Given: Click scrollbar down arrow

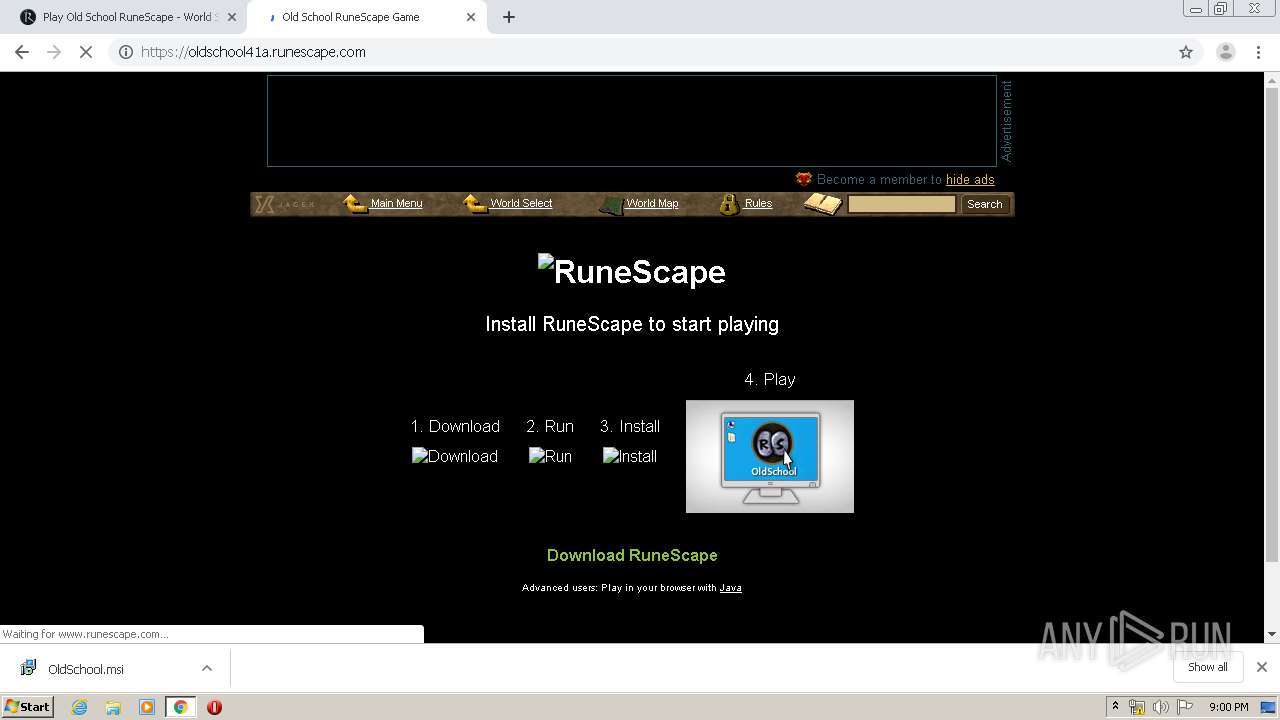Looking at the screenshot, I should click(1272, 634).
